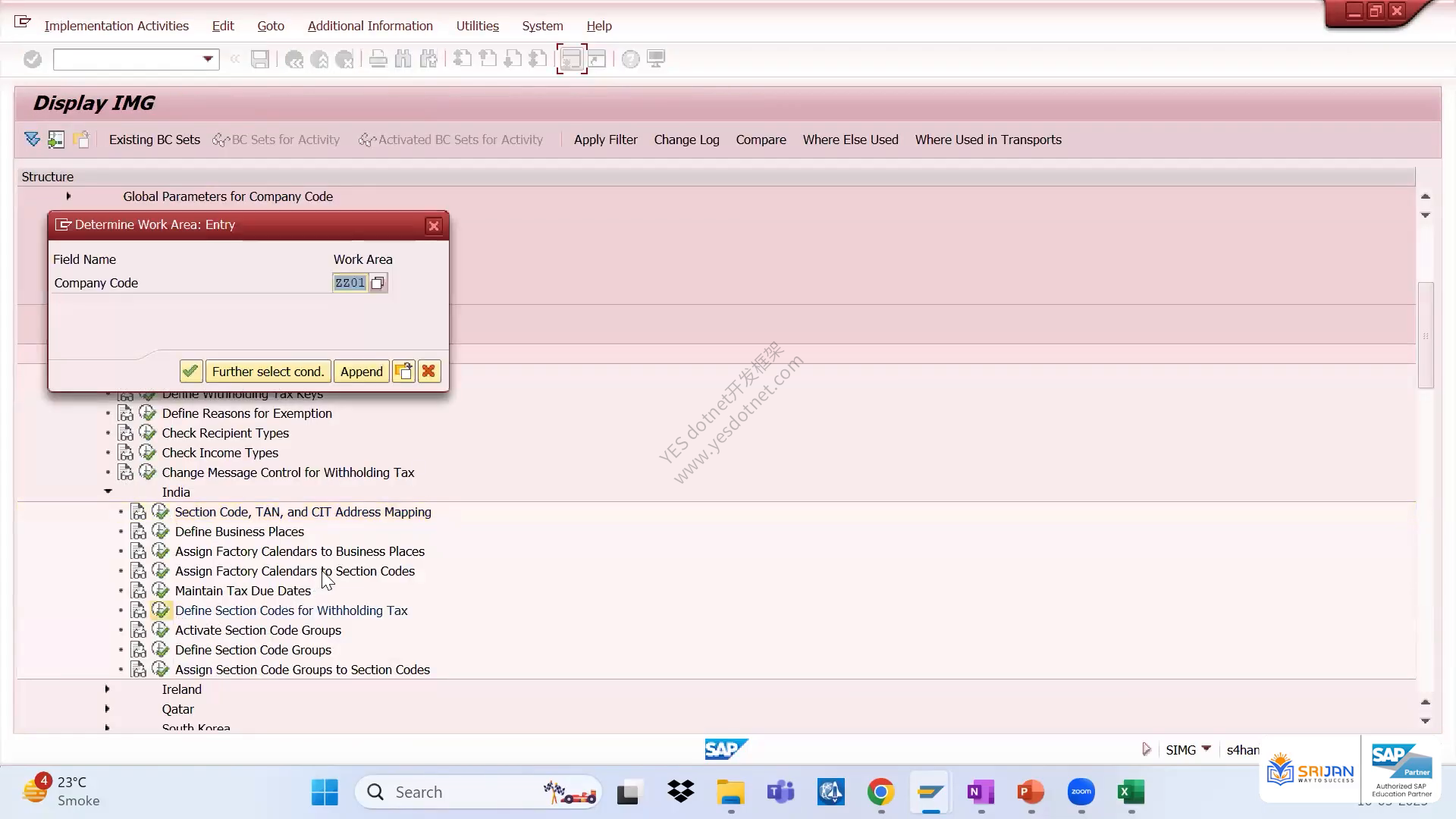Open the Goto menu

271,26
